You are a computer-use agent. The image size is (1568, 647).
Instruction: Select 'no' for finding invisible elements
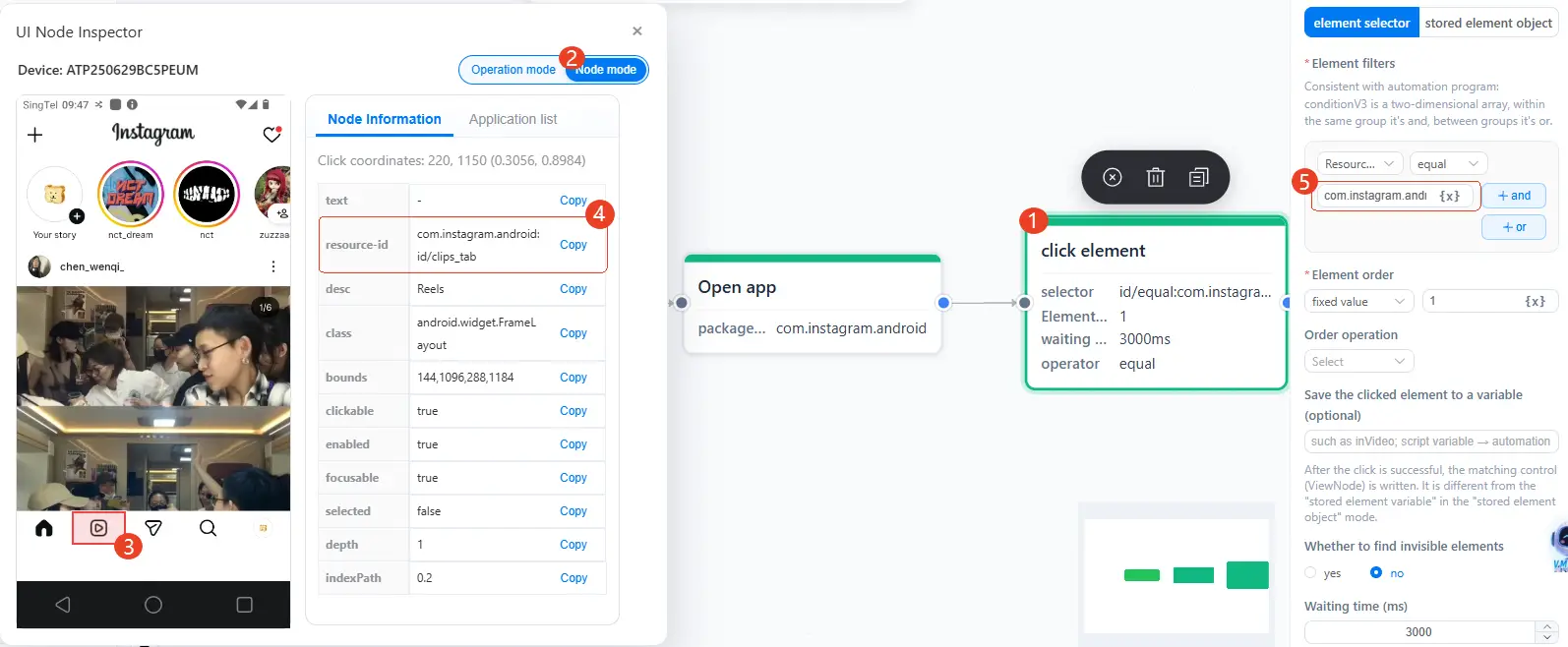[1376, 572]
